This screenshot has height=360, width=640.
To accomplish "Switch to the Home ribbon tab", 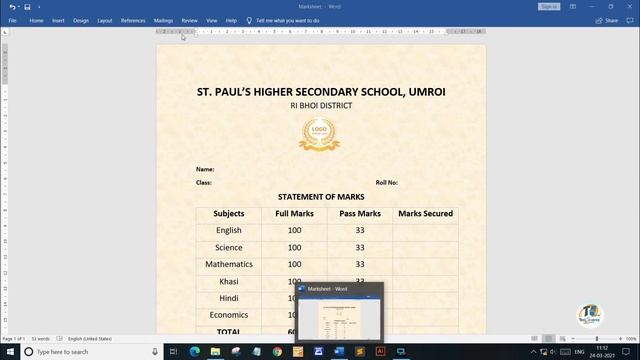I will coord(36,20).
